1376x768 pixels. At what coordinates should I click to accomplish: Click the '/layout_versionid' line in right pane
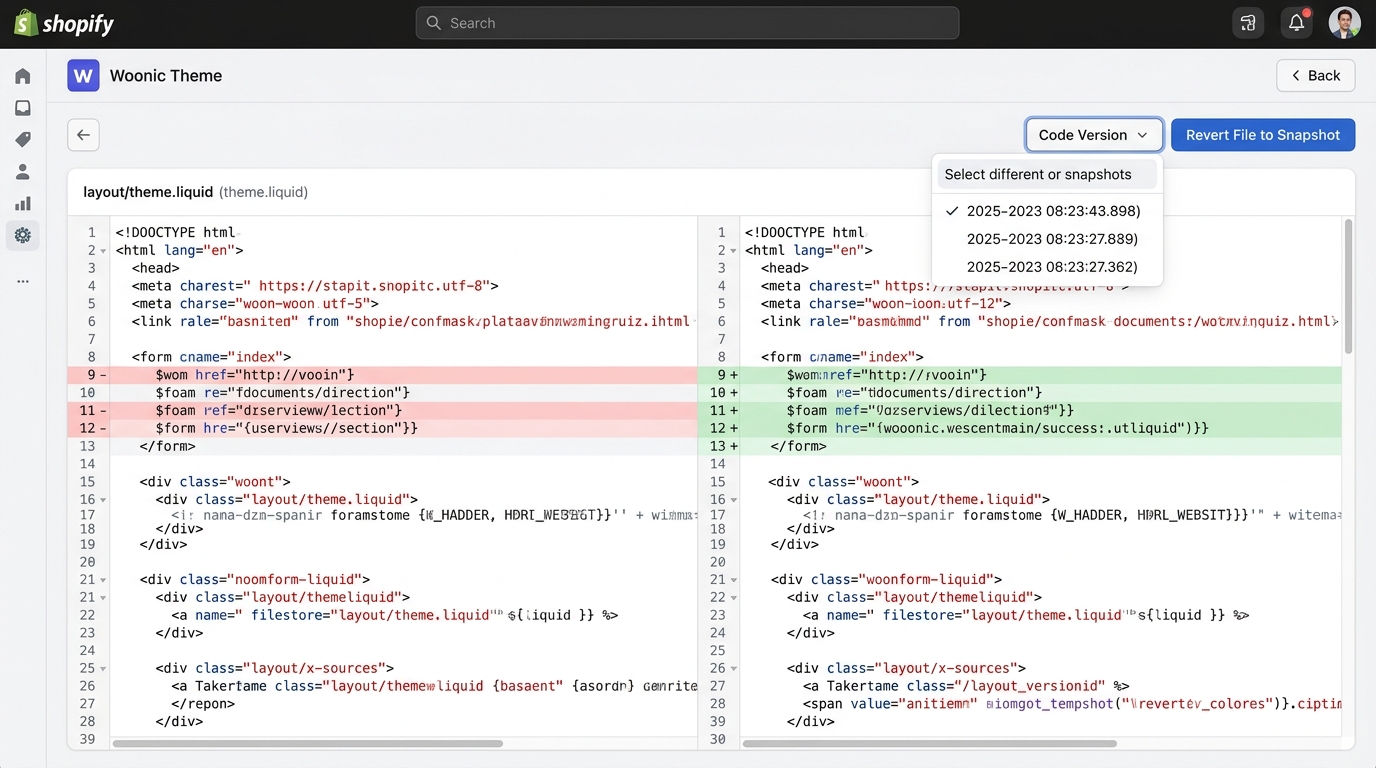(966, 686)
